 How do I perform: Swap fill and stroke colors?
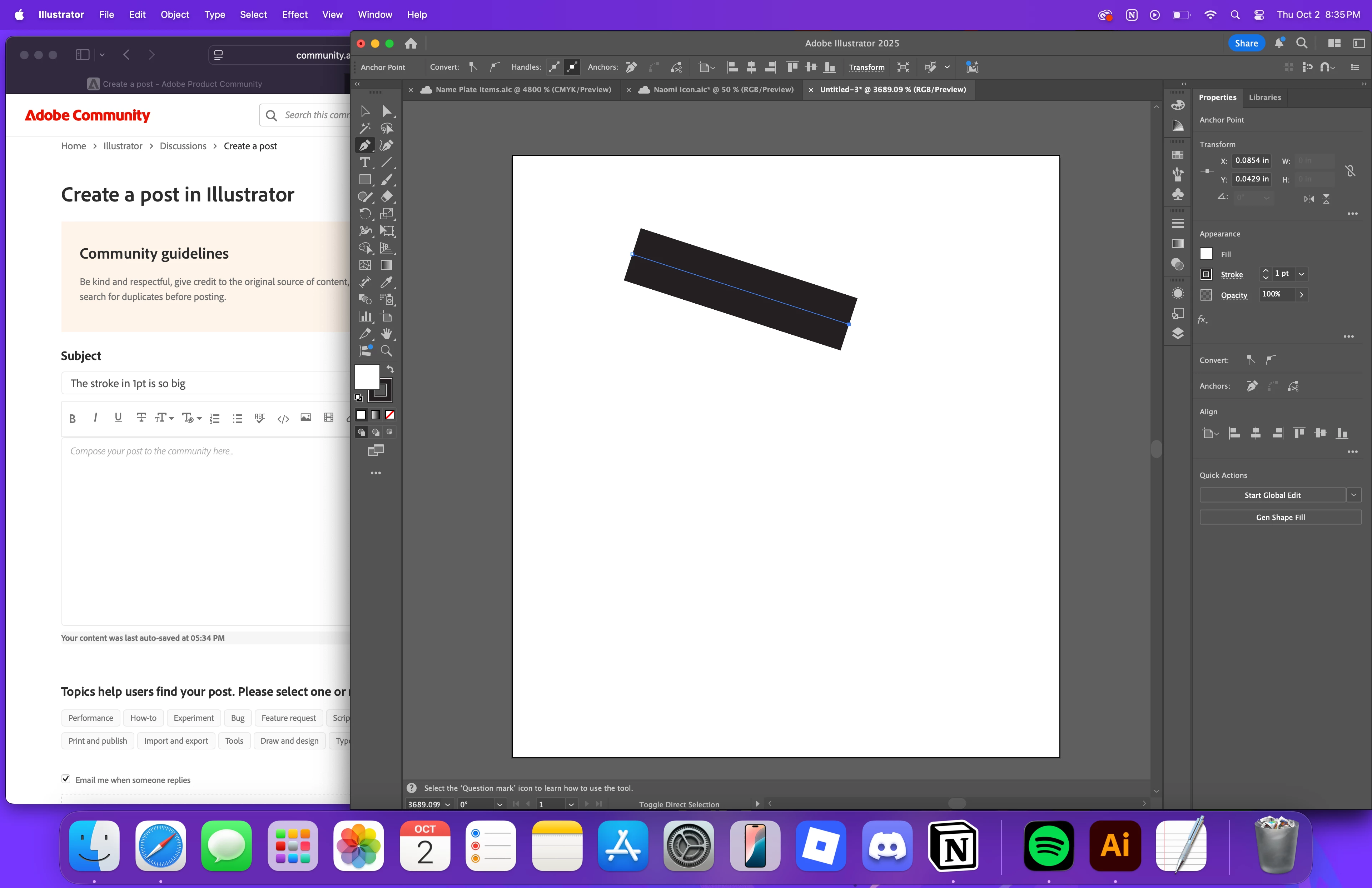[x=390, y=369]
